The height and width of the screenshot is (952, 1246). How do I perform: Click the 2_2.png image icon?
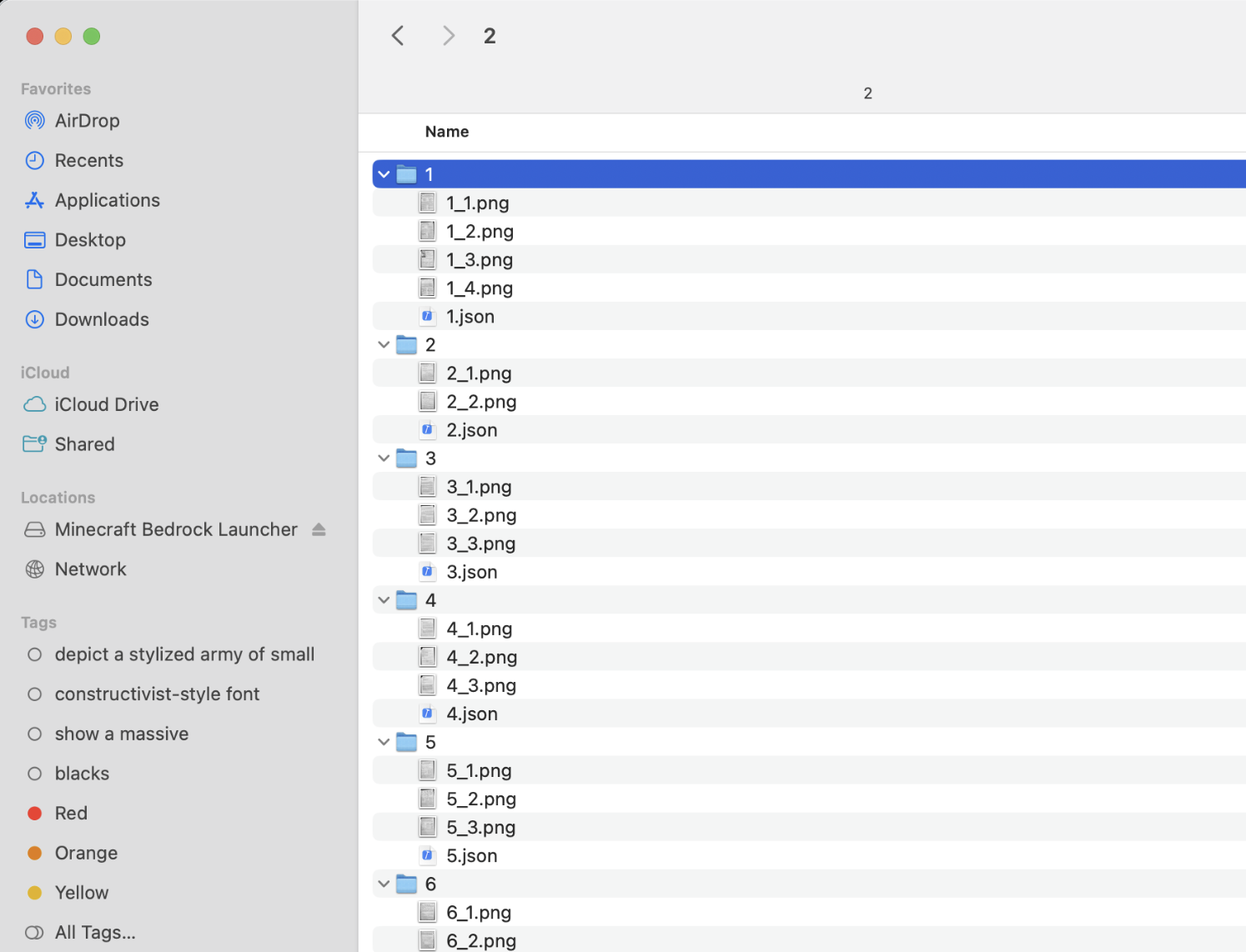point(428,402)
